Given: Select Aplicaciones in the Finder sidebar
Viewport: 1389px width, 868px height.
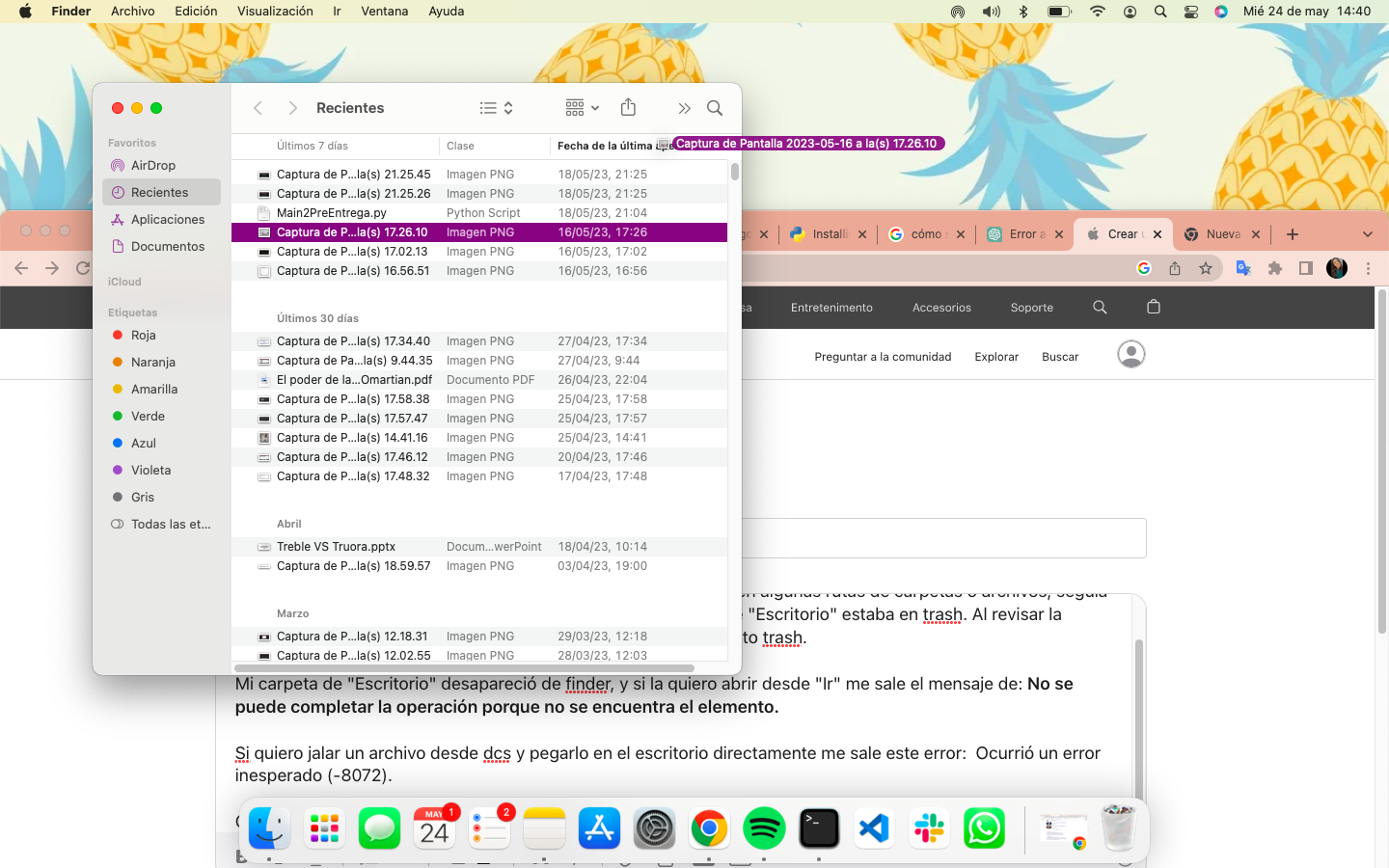Looking at the screenshot, I should (x=168, y=220).
